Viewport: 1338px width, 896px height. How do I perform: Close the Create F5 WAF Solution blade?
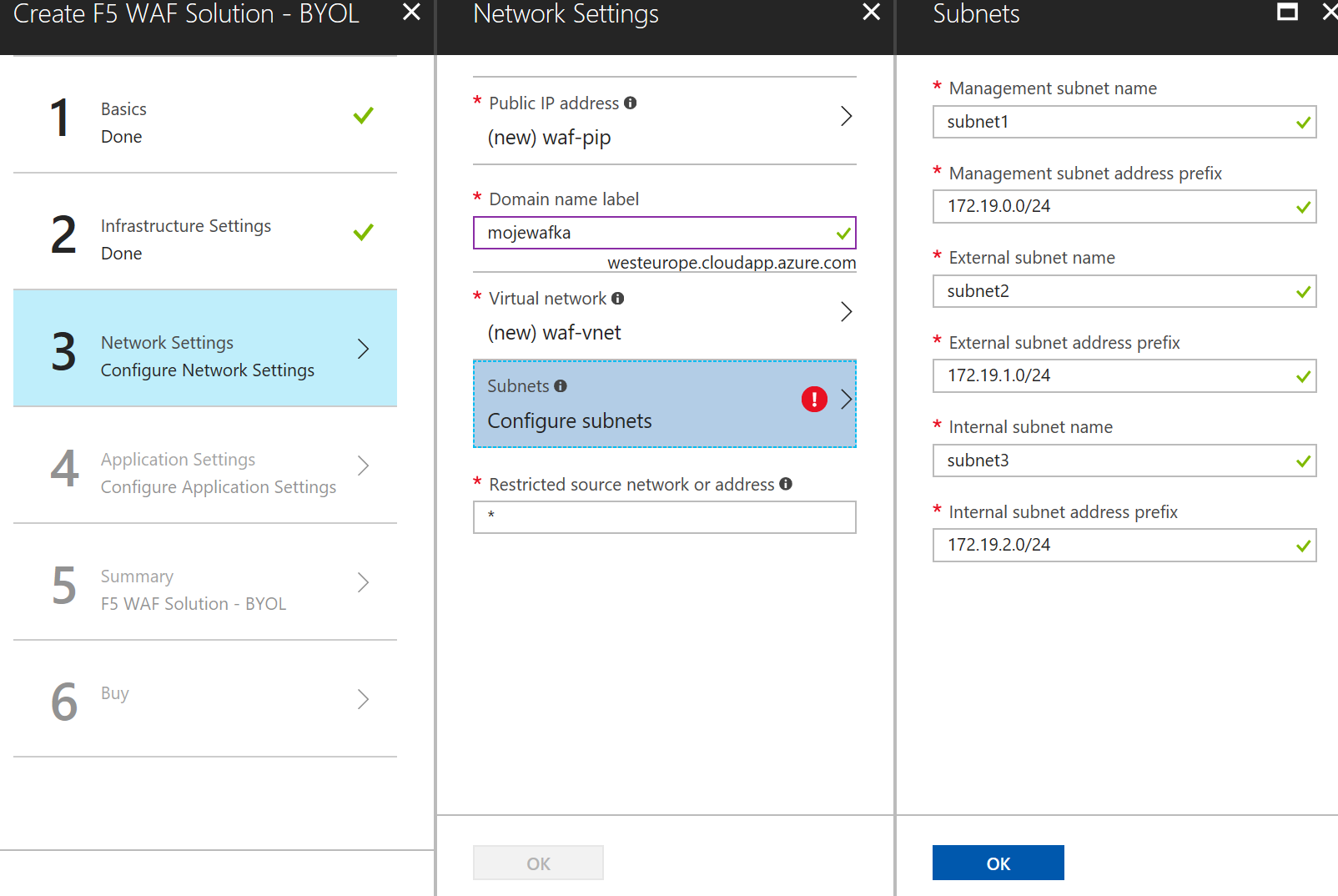pyautogui.click(x=411, y=12)
